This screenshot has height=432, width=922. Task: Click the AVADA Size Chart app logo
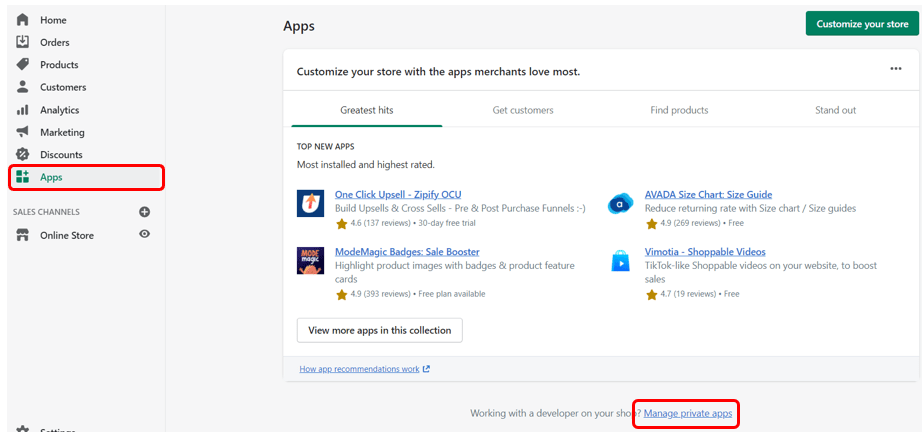pyautogui.click(x=620, y=203)
